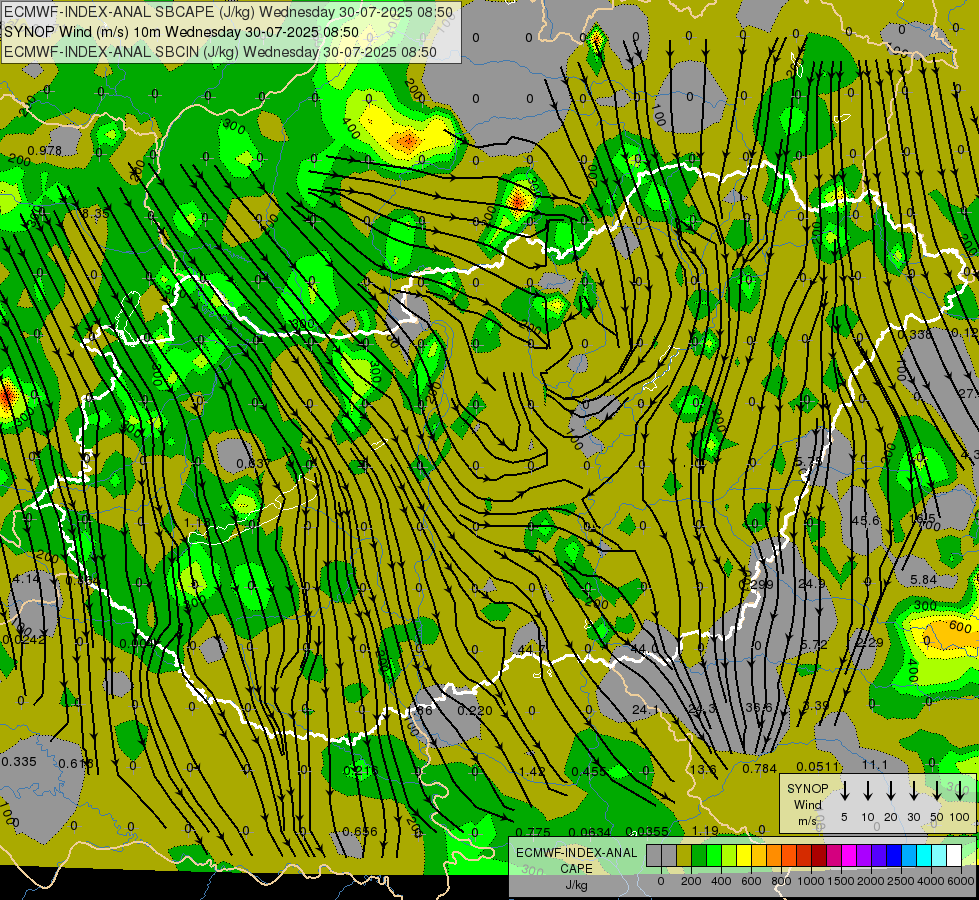Screen dimensions: 979x900
Task: Click the 5.72 value on map
Action: coord(814,644)
